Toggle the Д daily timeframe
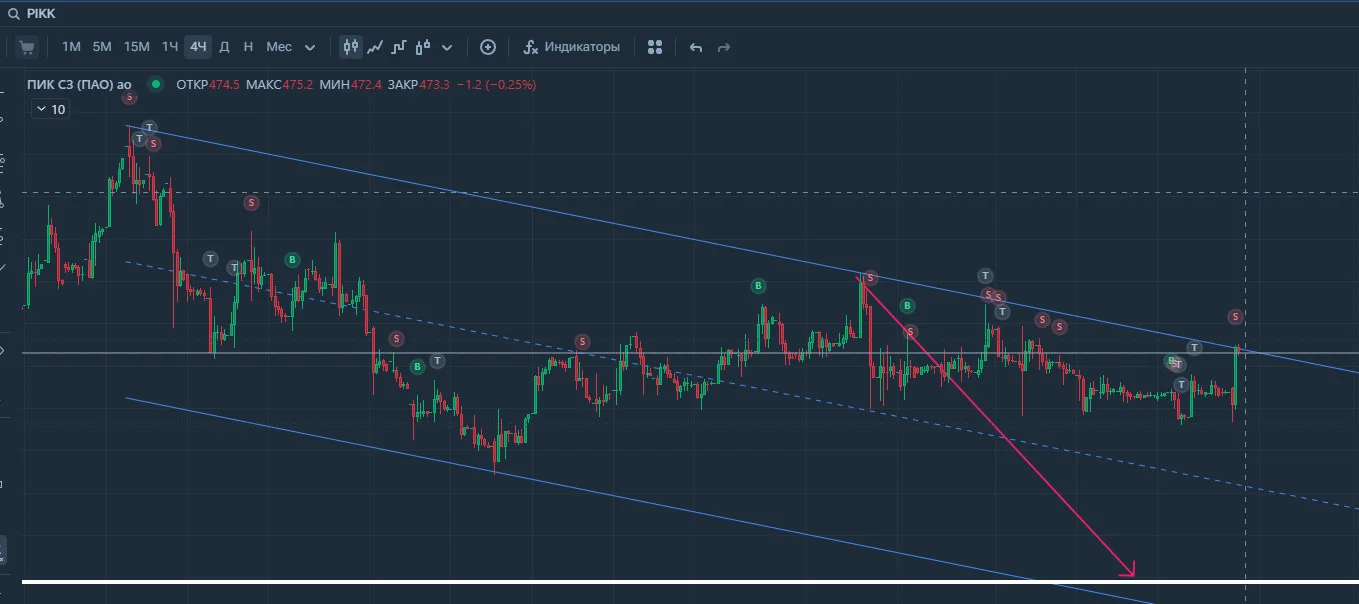The height and width of the screenshot is (604, 1359). pyautogui.click(x=224, y=47)
